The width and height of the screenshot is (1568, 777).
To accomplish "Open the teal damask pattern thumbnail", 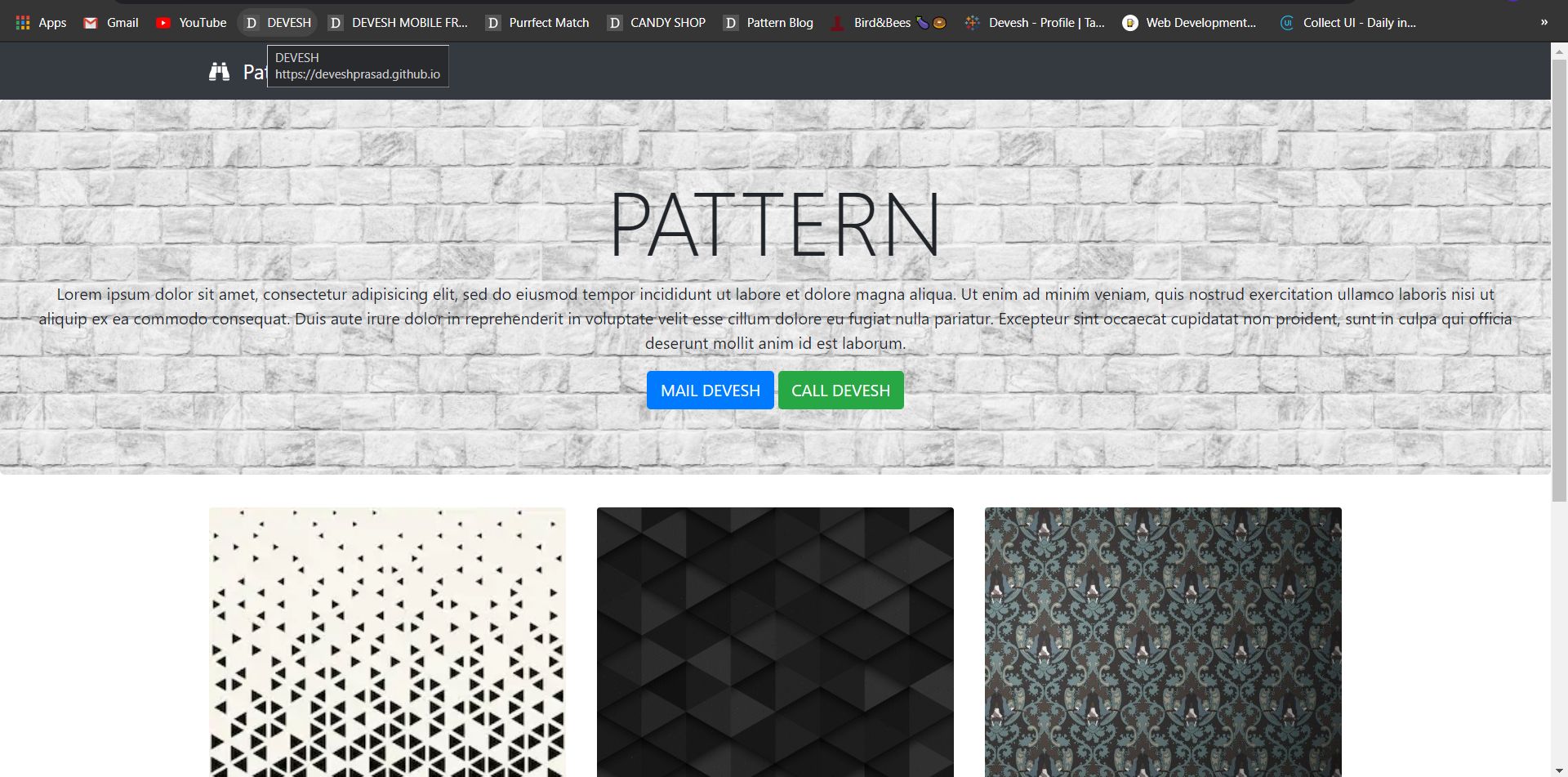I will click(x=1163, y=642).
